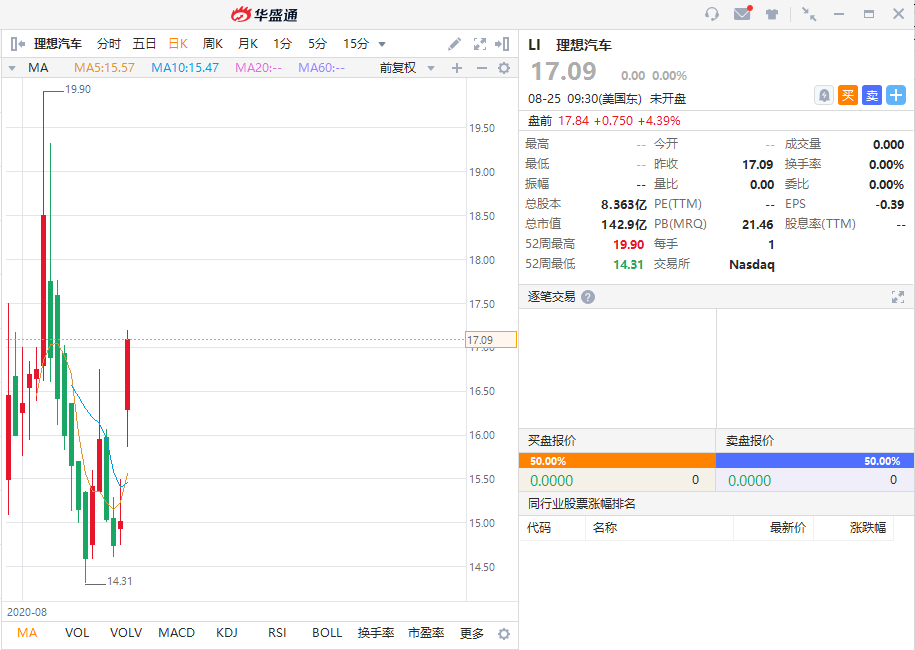This screenshot has width=915, height=650.
Task: Click the pencil drawing tool icon
Action: [x=454, y=44]
